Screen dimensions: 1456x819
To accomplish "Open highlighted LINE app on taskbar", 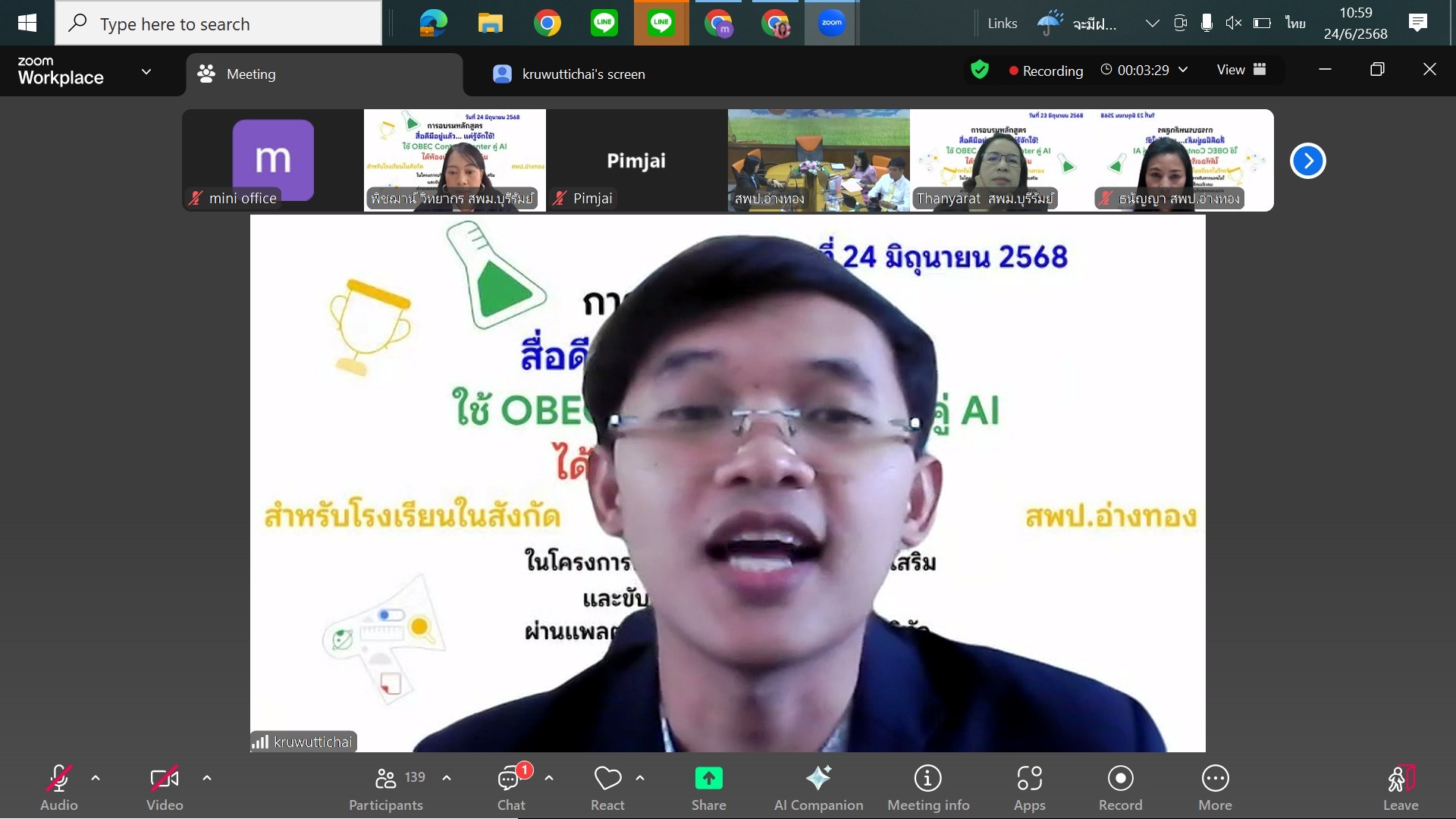I will coord(661,23).
